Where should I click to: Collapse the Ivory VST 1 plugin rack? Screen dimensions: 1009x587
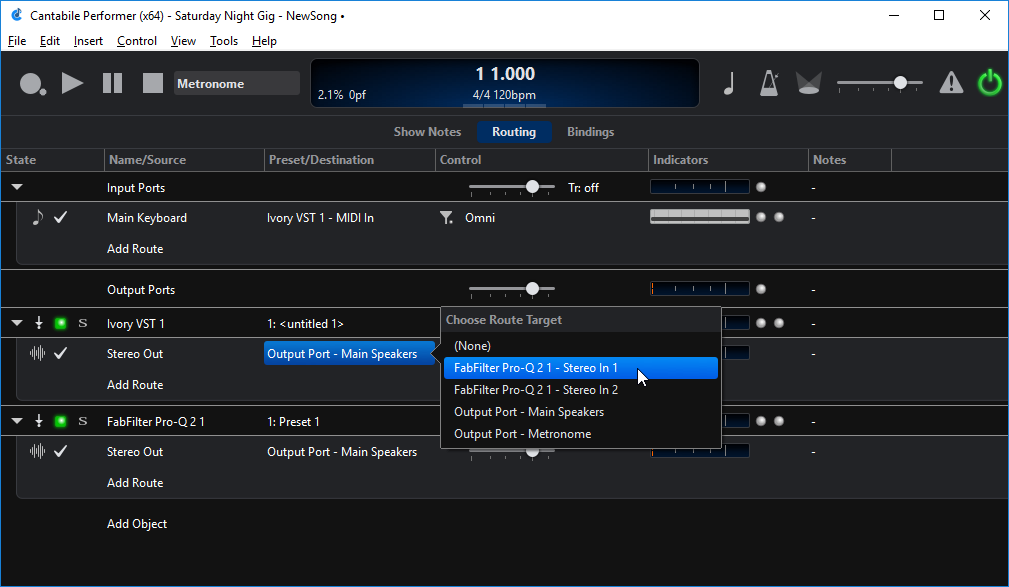[x=17, y=323]
